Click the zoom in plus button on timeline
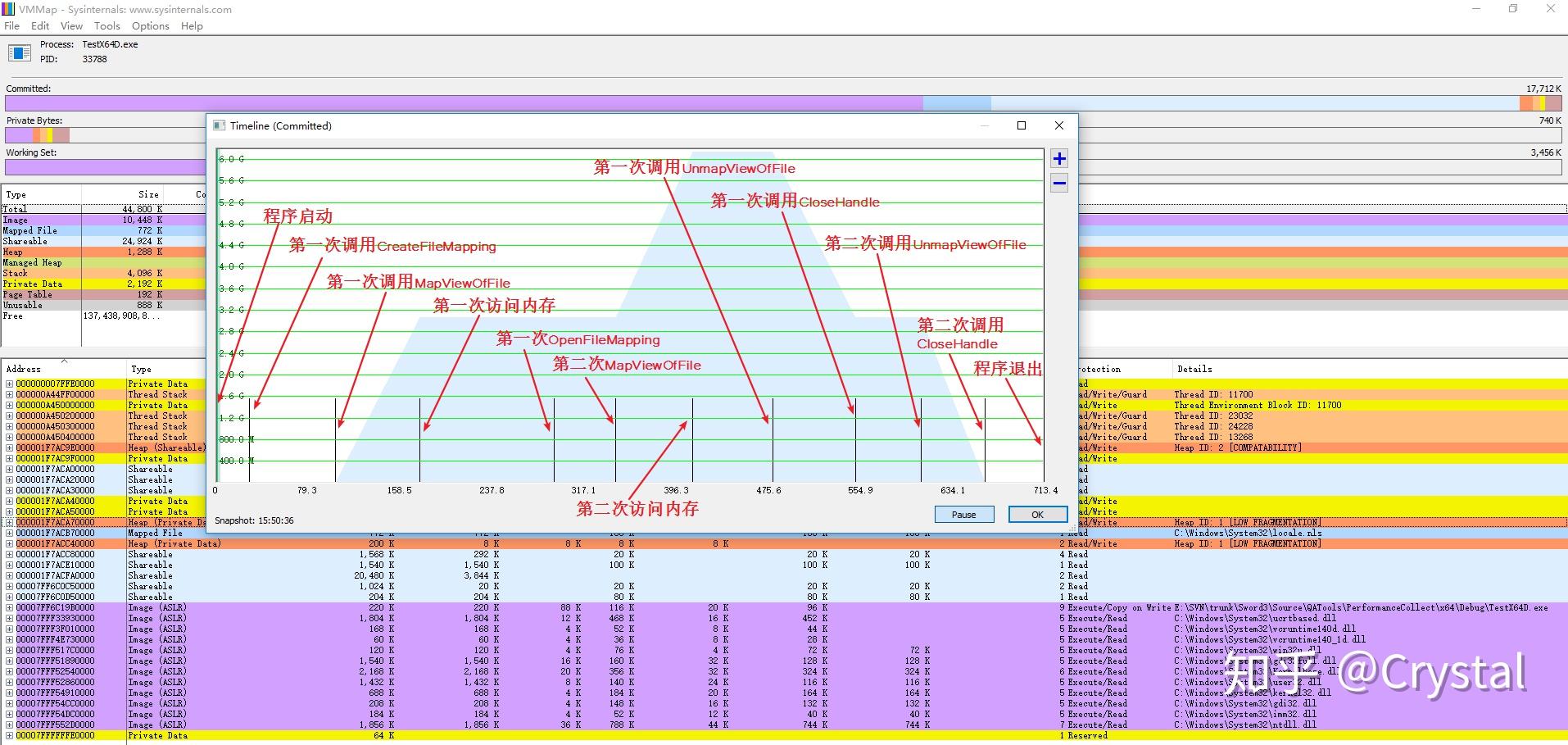Screen dimensions: 1568x745 coord(1059,159)
